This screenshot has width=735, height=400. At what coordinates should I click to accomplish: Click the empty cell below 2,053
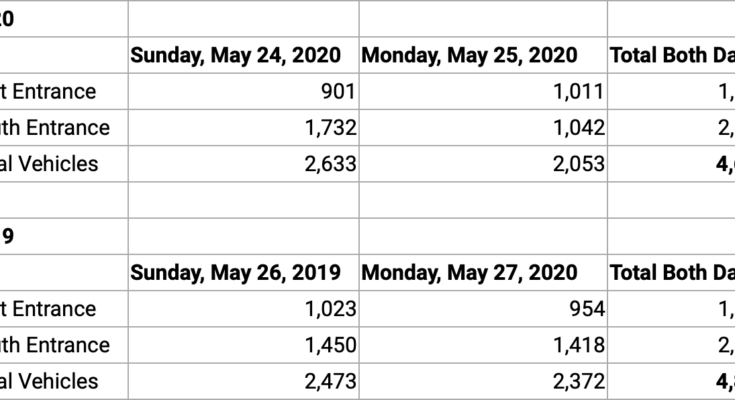483,200
